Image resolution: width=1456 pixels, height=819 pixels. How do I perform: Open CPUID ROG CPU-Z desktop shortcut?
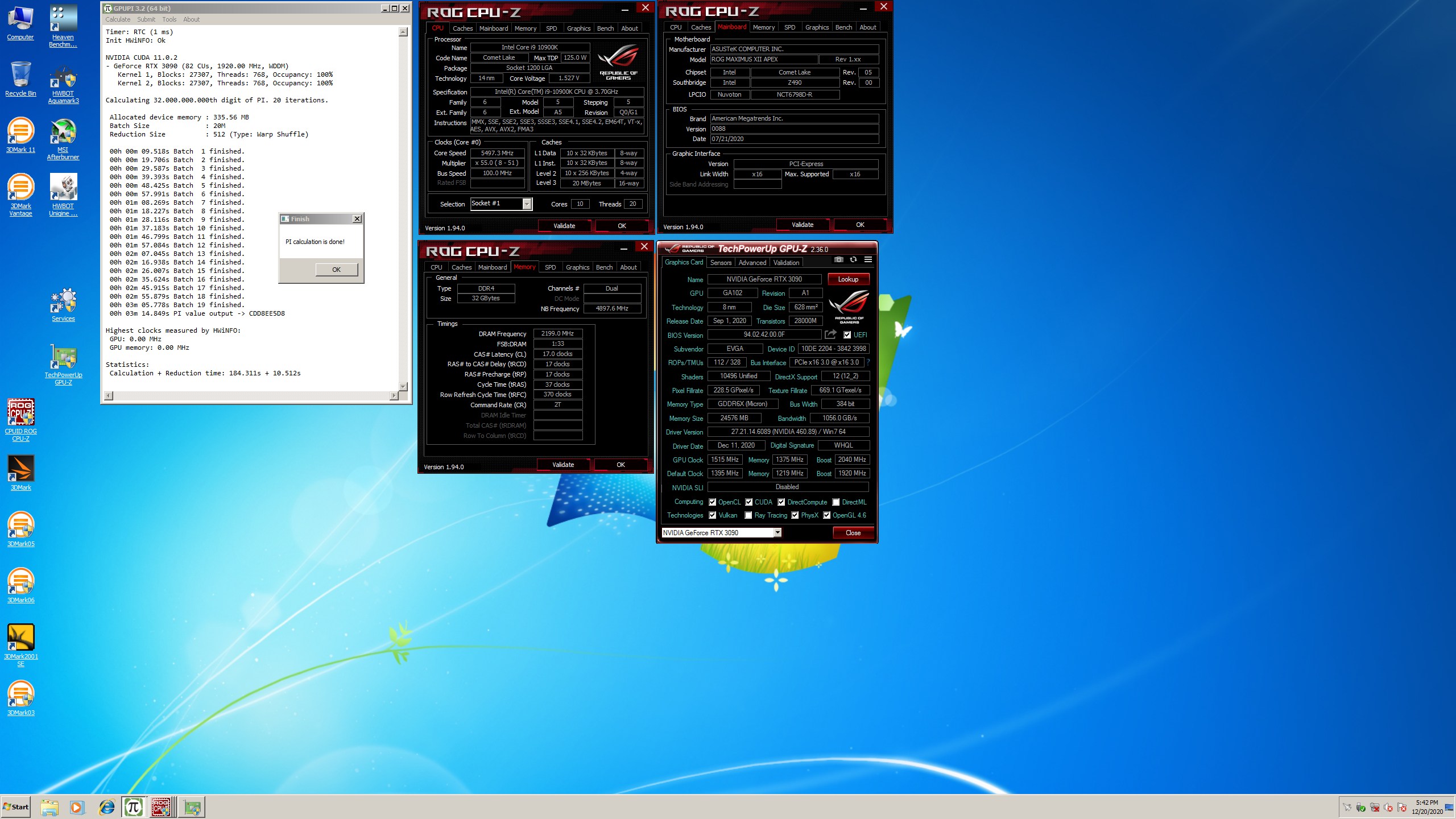(20, 420)
